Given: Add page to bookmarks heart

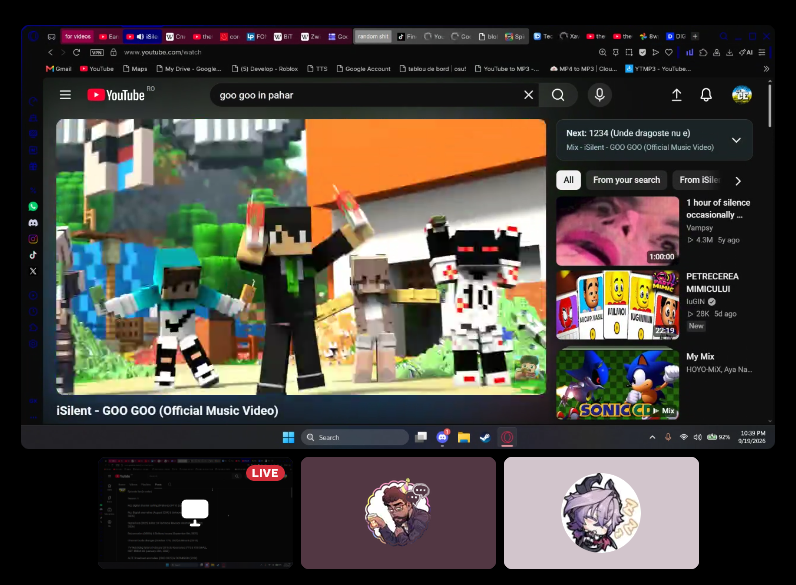Looking at the screenshot, I should 669,52.
